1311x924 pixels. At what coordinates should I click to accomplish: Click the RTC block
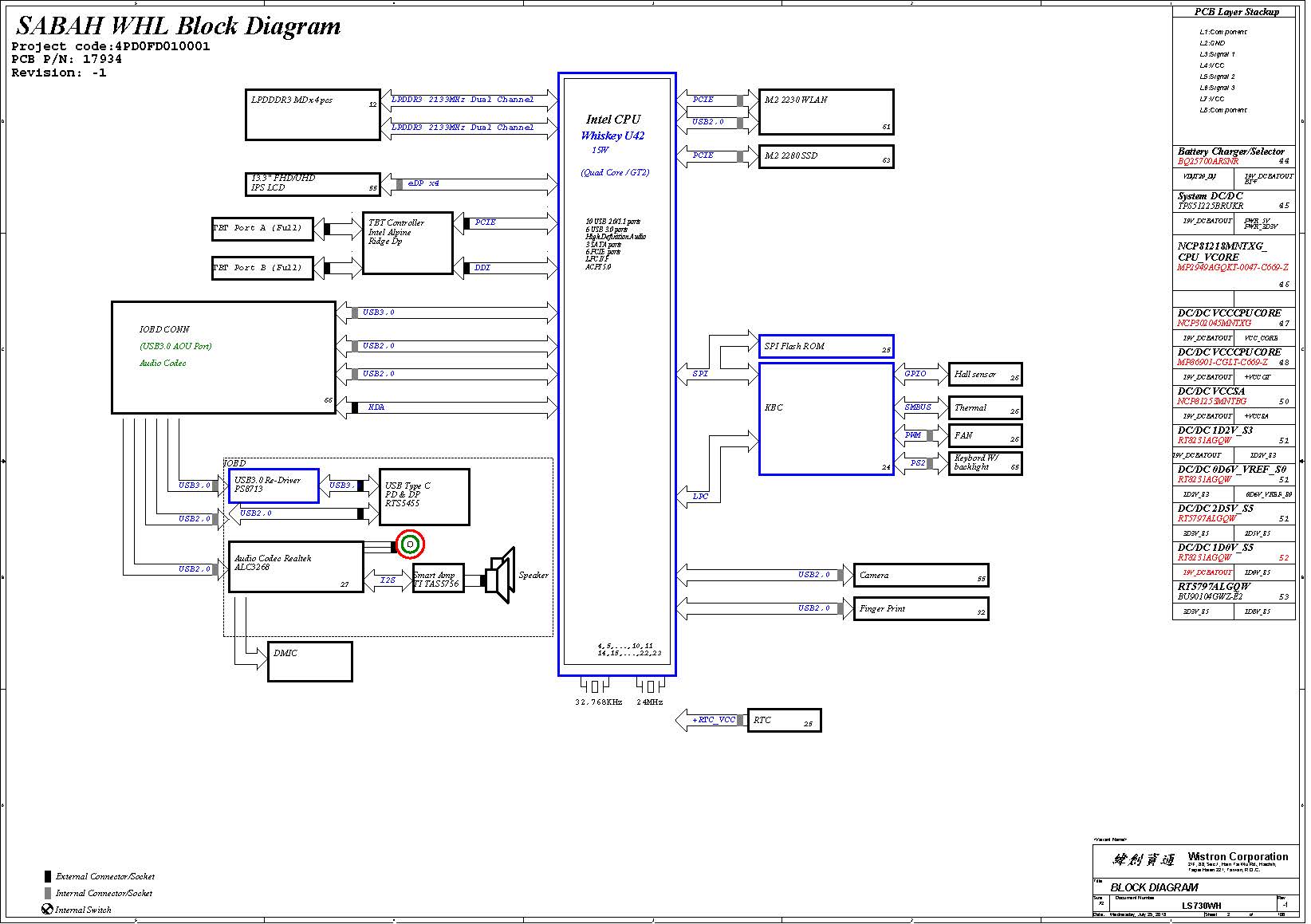click(x=785, y=721)
